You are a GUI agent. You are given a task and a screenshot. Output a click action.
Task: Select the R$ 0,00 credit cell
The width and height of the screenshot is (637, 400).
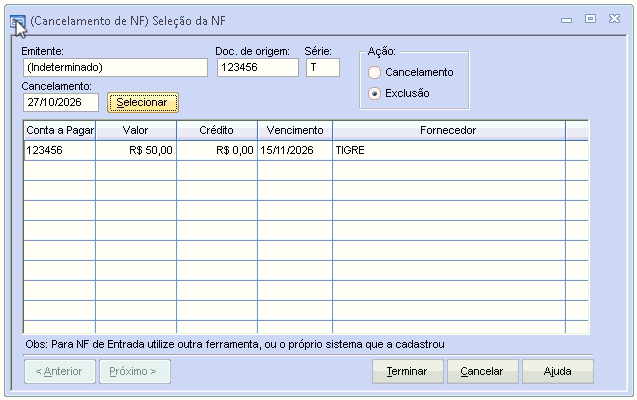(217, 150)
